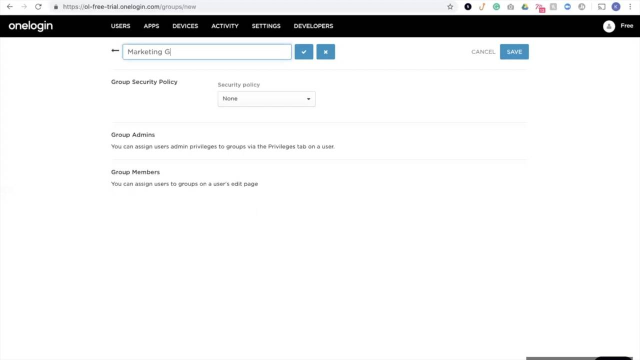Click the browser forward arrow

tap(24, 7)
